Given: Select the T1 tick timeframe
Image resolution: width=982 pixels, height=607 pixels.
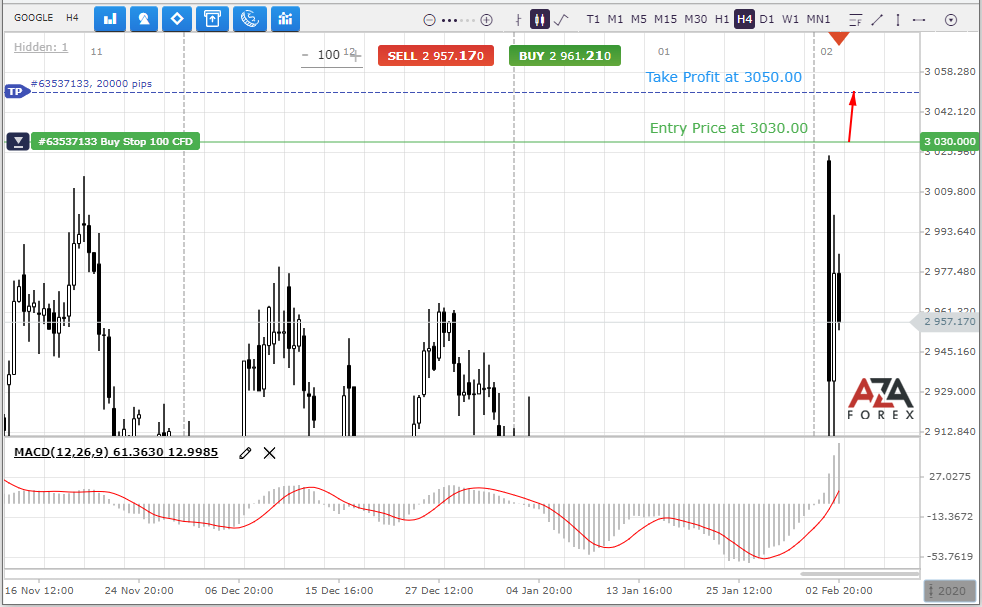Looking at the screenshot, I should [593, 19].
